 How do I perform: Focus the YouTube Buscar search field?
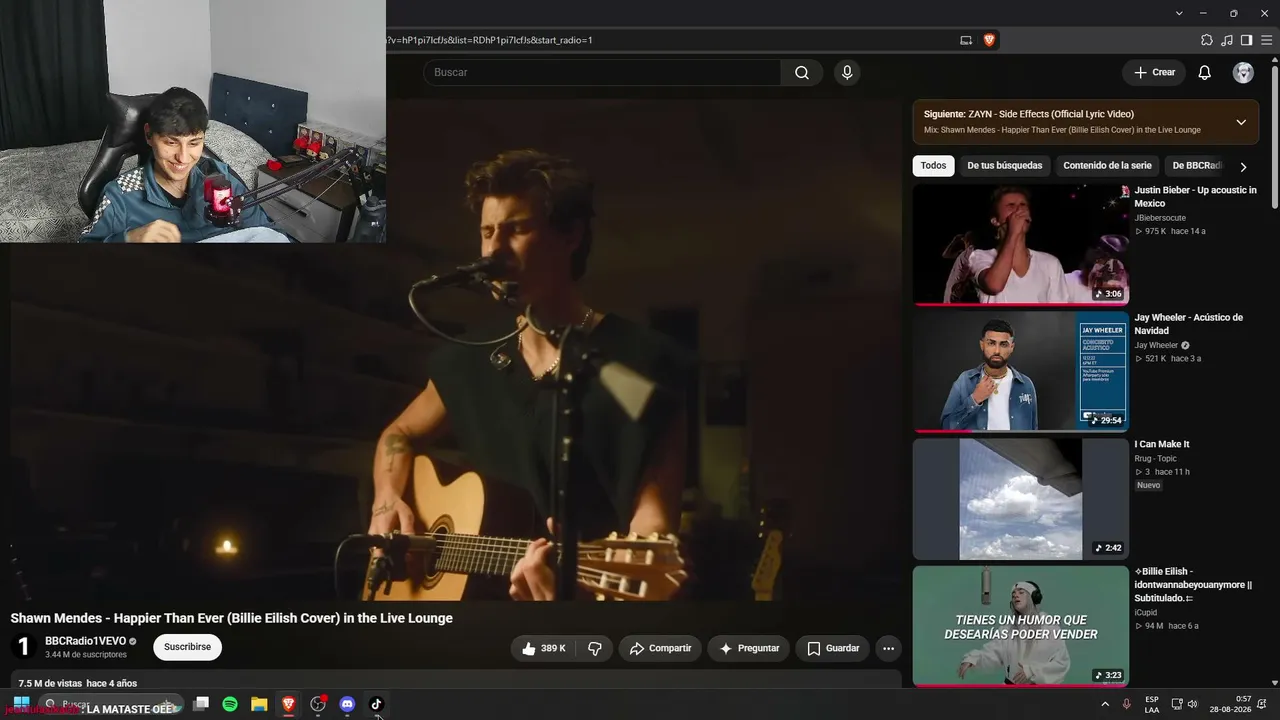tap(602, 72)
